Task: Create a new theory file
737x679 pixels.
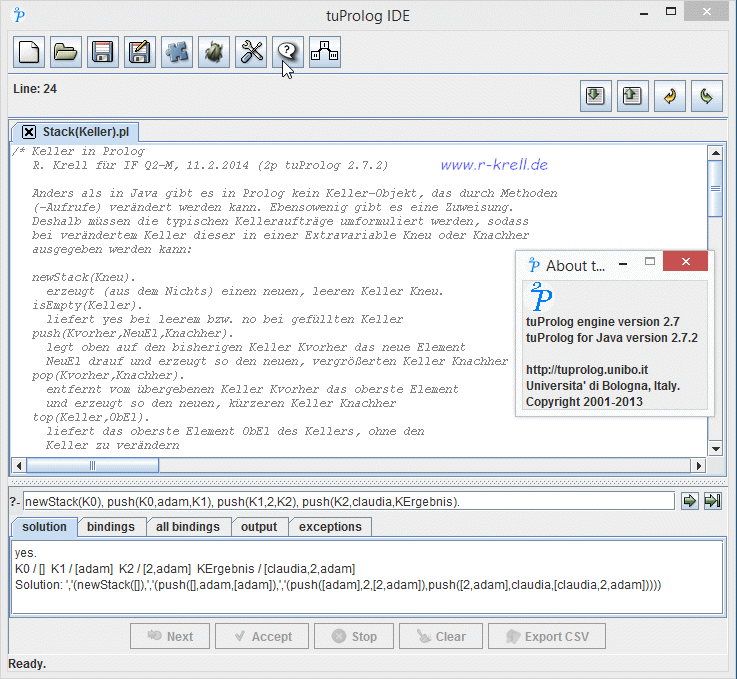Action: (28, 51)
